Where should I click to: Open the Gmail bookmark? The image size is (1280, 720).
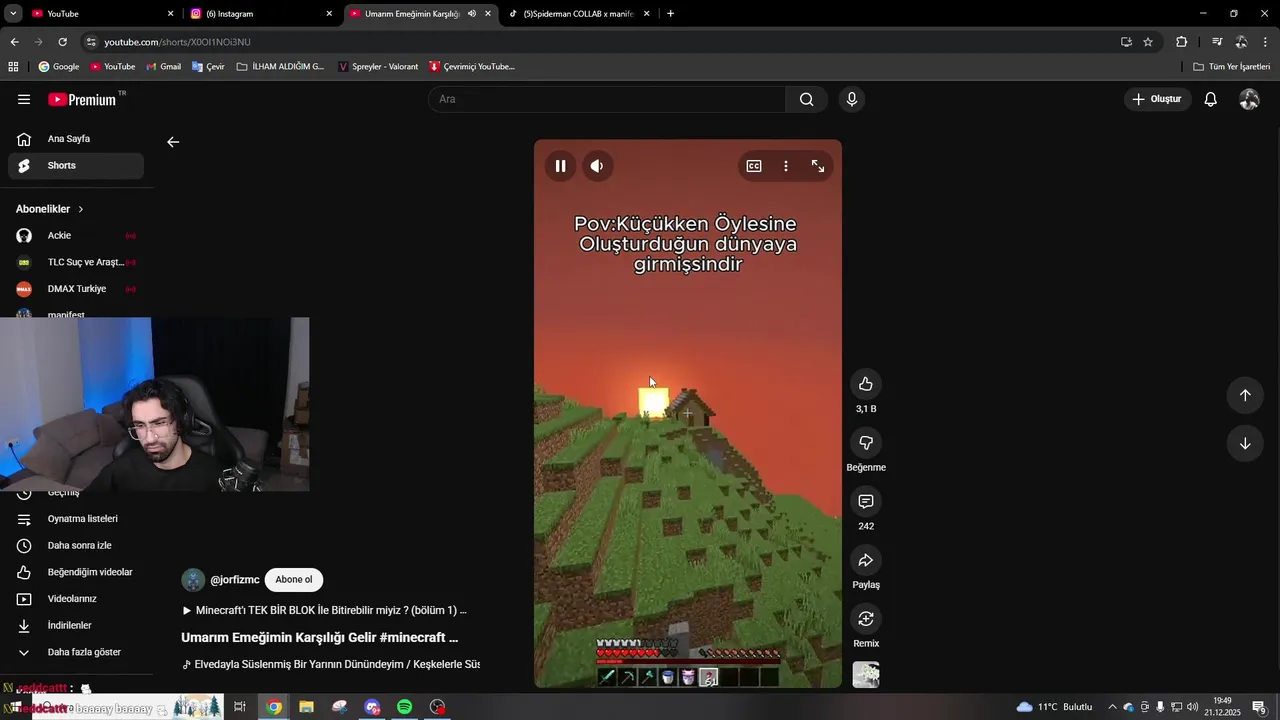164,67
